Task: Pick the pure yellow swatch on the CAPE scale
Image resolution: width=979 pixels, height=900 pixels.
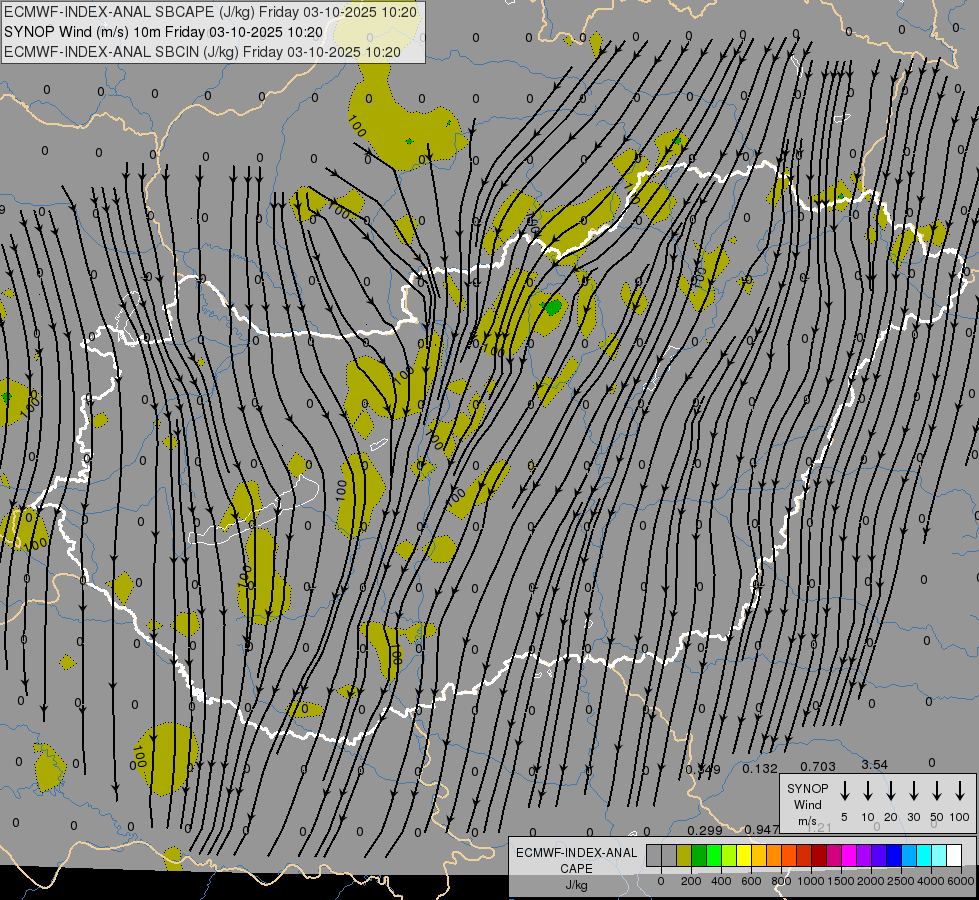Action: [744, 855]
